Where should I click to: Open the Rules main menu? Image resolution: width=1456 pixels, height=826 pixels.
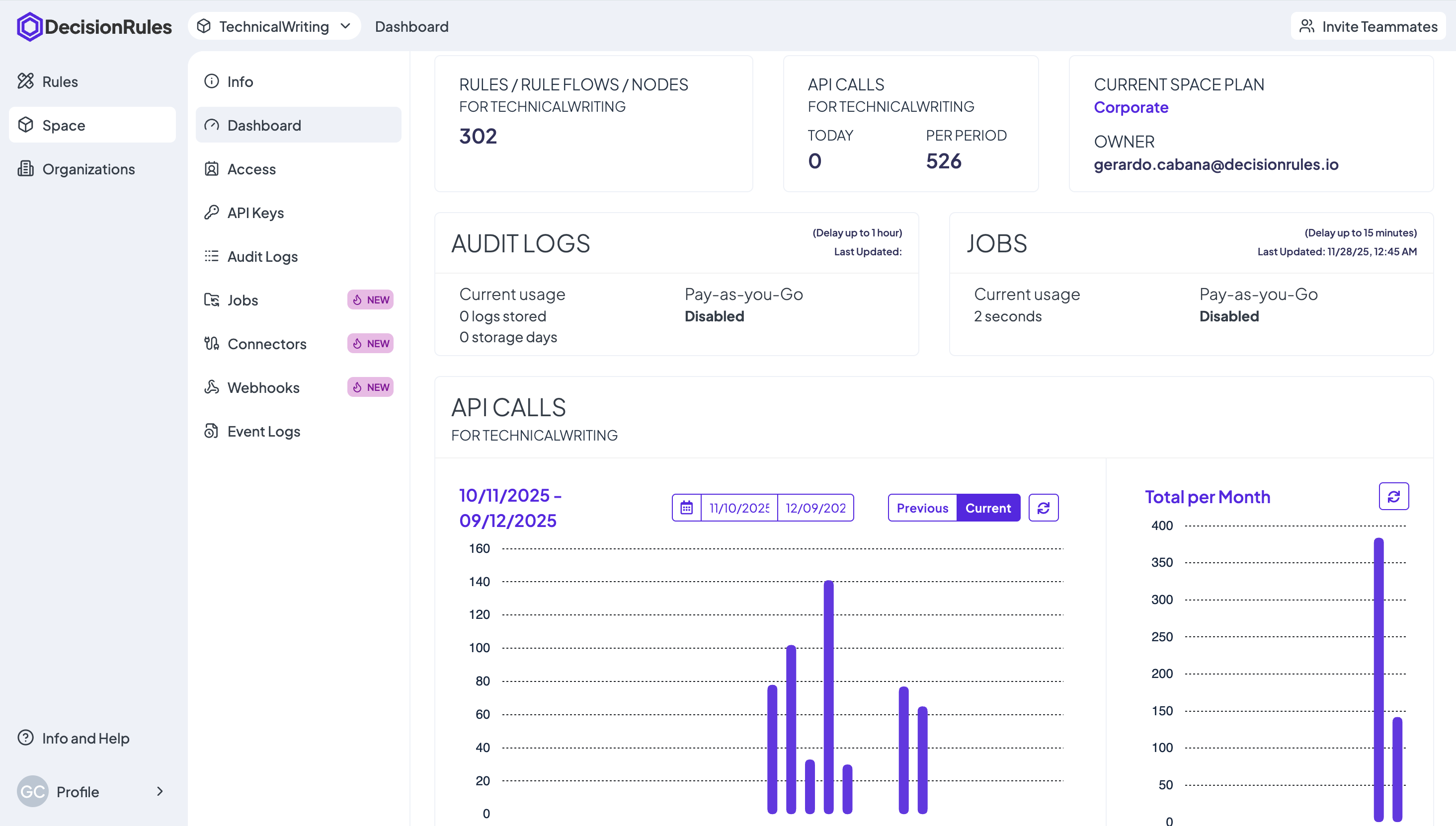(x=60, y=81)
